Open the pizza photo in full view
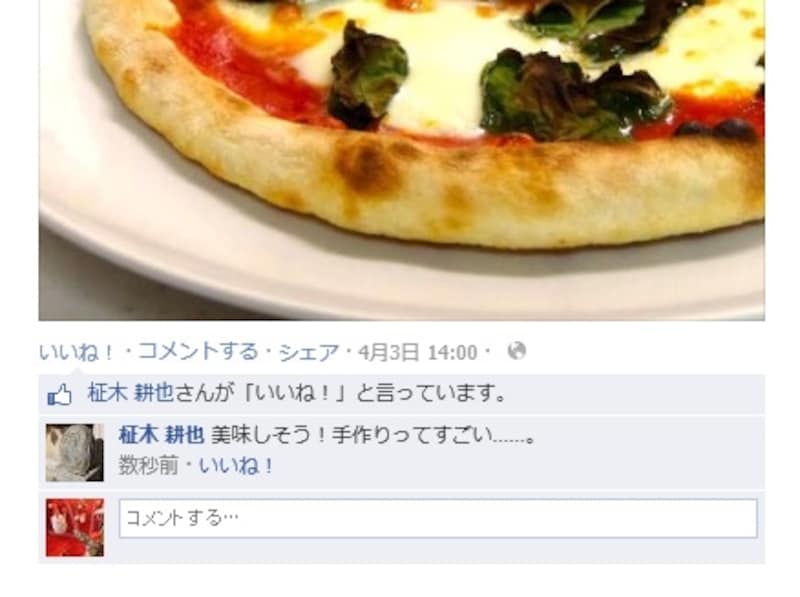This screenshot has height=597, width=800. pyautogui.click(x=402, y=160)
